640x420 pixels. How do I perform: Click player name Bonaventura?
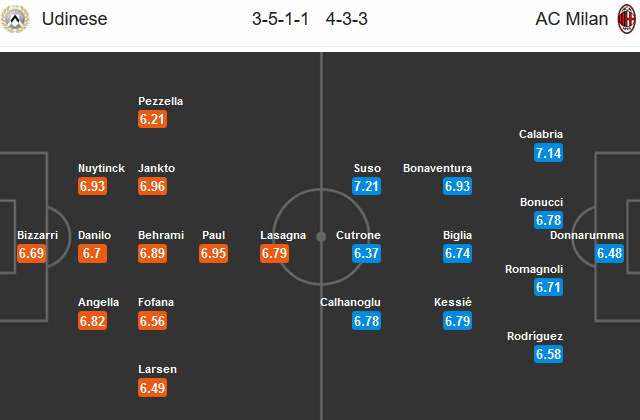tap(437, 168)
